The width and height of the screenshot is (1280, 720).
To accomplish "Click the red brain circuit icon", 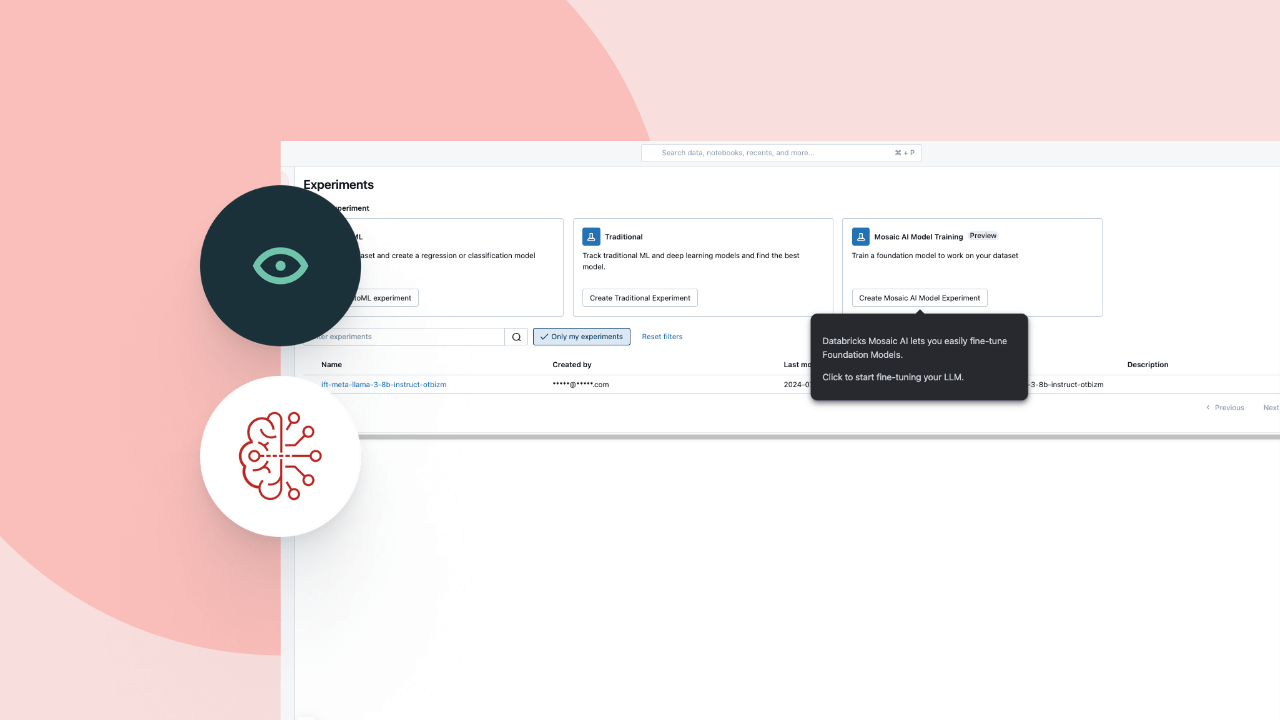I will point(281,456).
